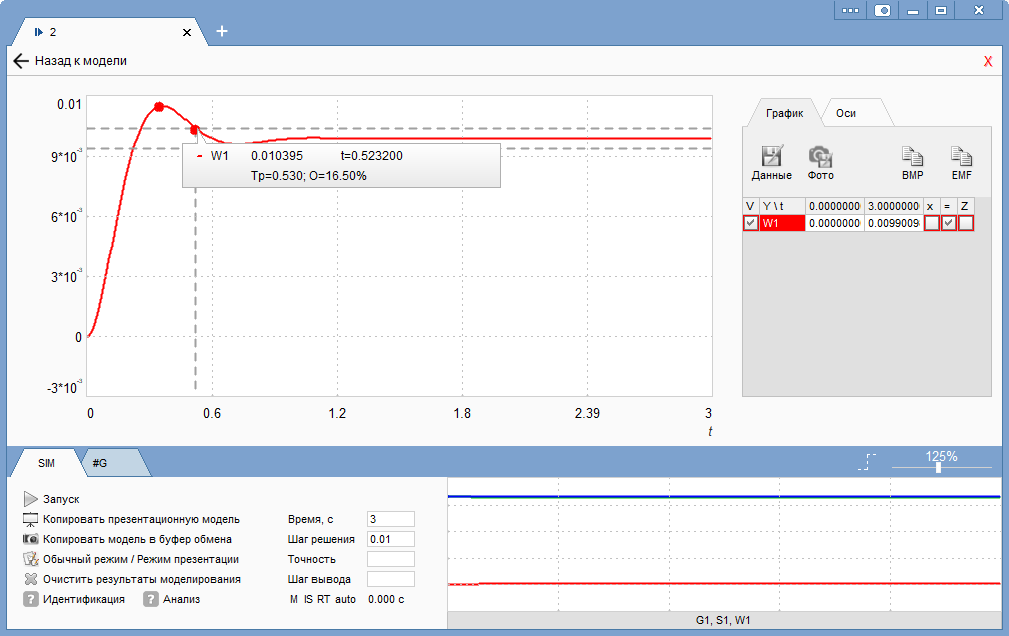
Task: Click the Шаг вывода input field
Action: 391,579
